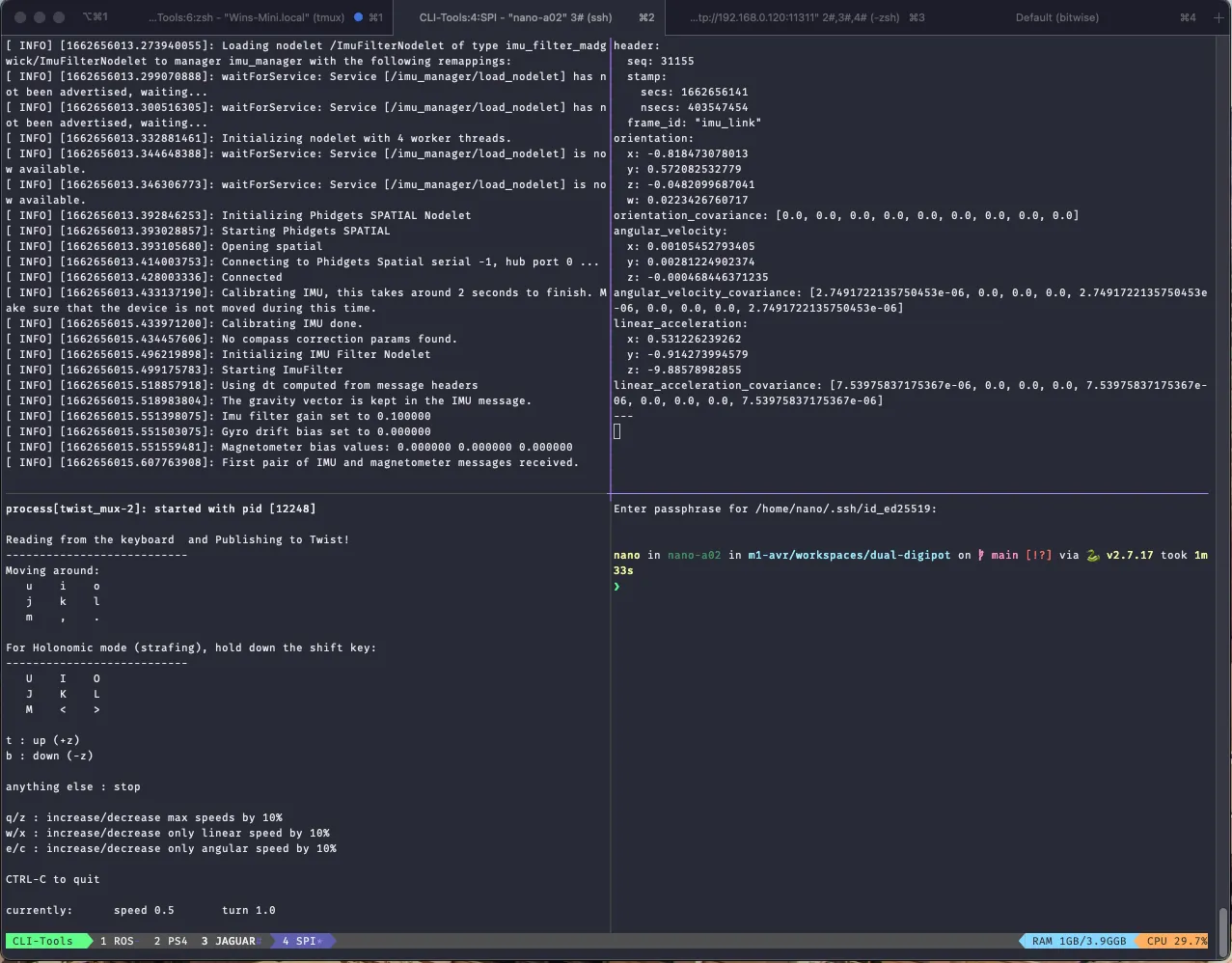Click the Python snake icon in the shell prompt

coord(1092,555)
